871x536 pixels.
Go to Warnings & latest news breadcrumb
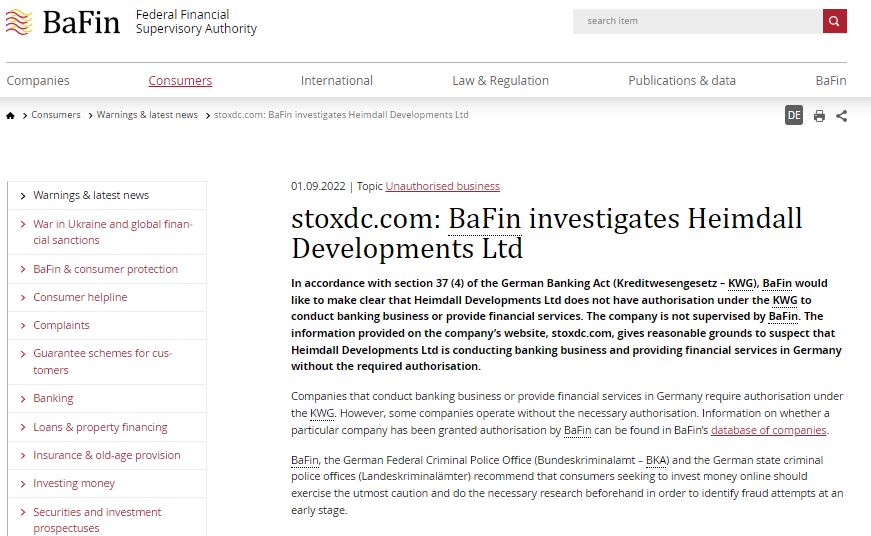[147, 114]
